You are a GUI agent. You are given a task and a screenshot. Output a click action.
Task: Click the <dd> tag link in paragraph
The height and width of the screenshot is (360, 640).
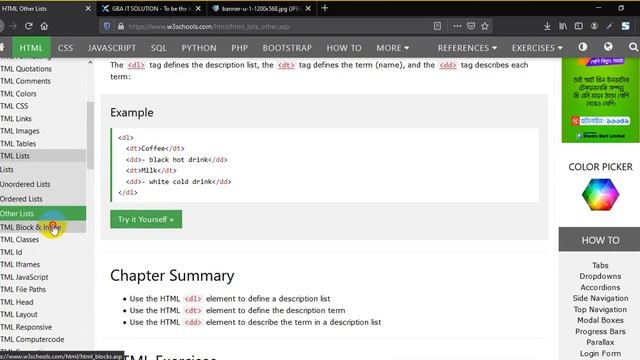tap(448, 65)
